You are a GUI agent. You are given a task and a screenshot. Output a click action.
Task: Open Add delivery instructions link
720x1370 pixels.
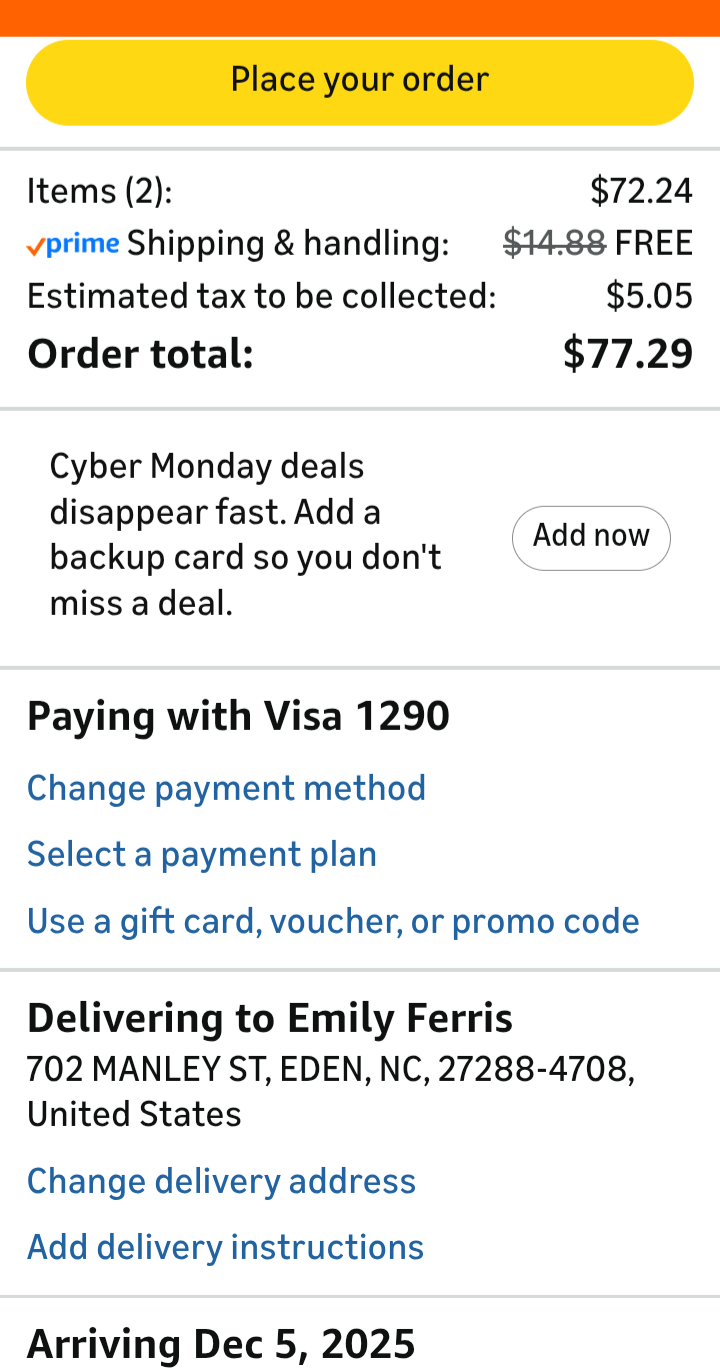click(225, 1247)
